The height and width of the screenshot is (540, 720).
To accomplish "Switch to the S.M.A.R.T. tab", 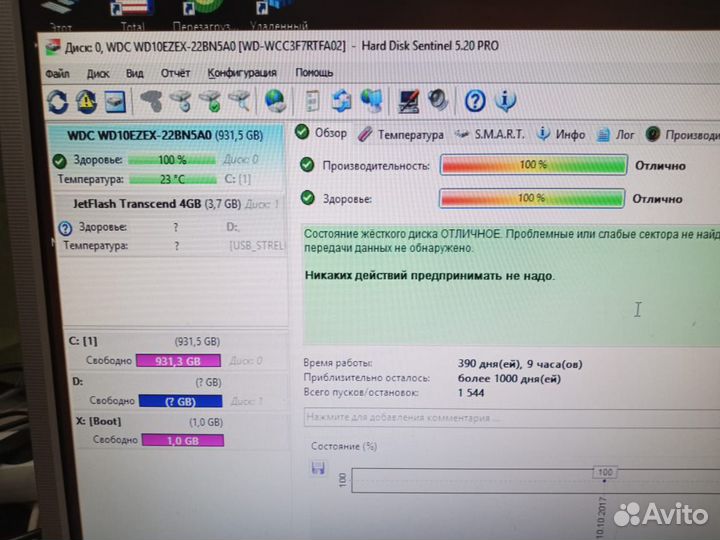I will [x=489, y=134].
